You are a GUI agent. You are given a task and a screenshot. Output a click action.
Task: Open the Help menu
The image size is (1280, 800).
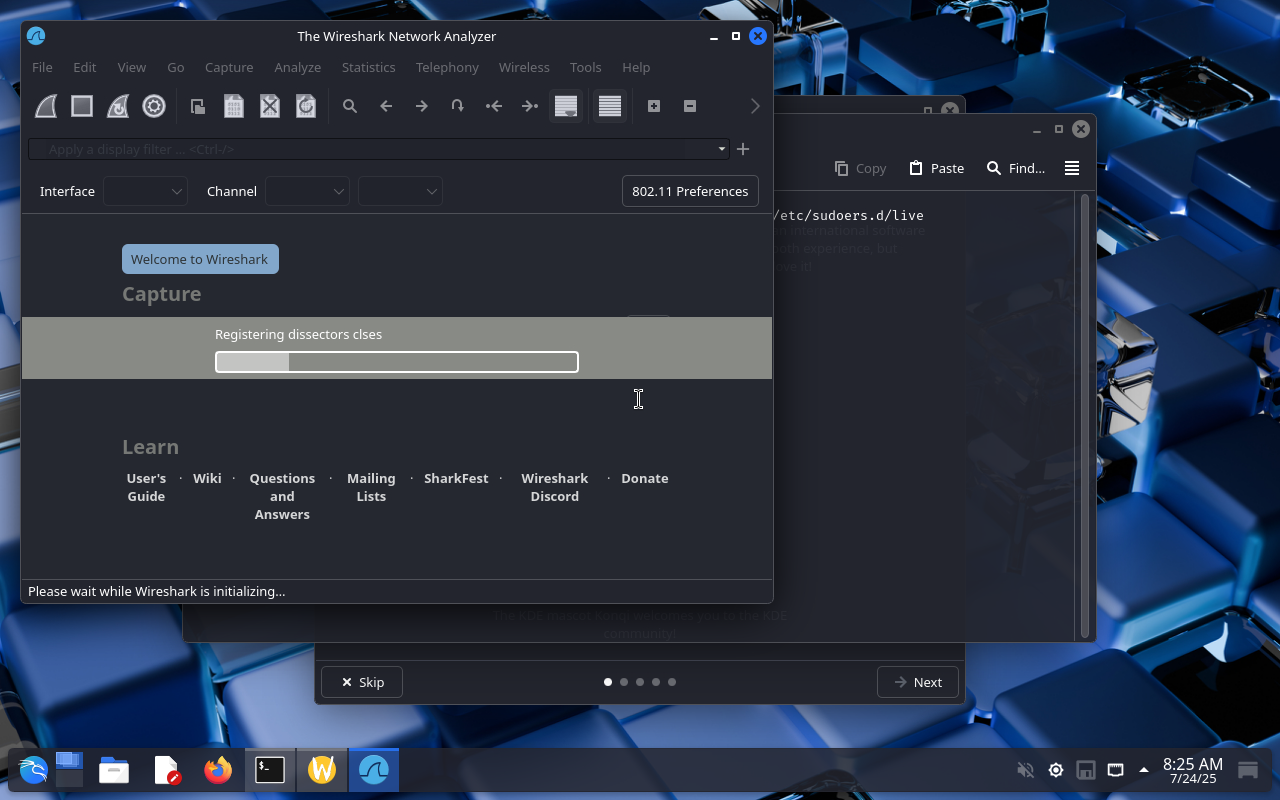click(x=636, y=67)
